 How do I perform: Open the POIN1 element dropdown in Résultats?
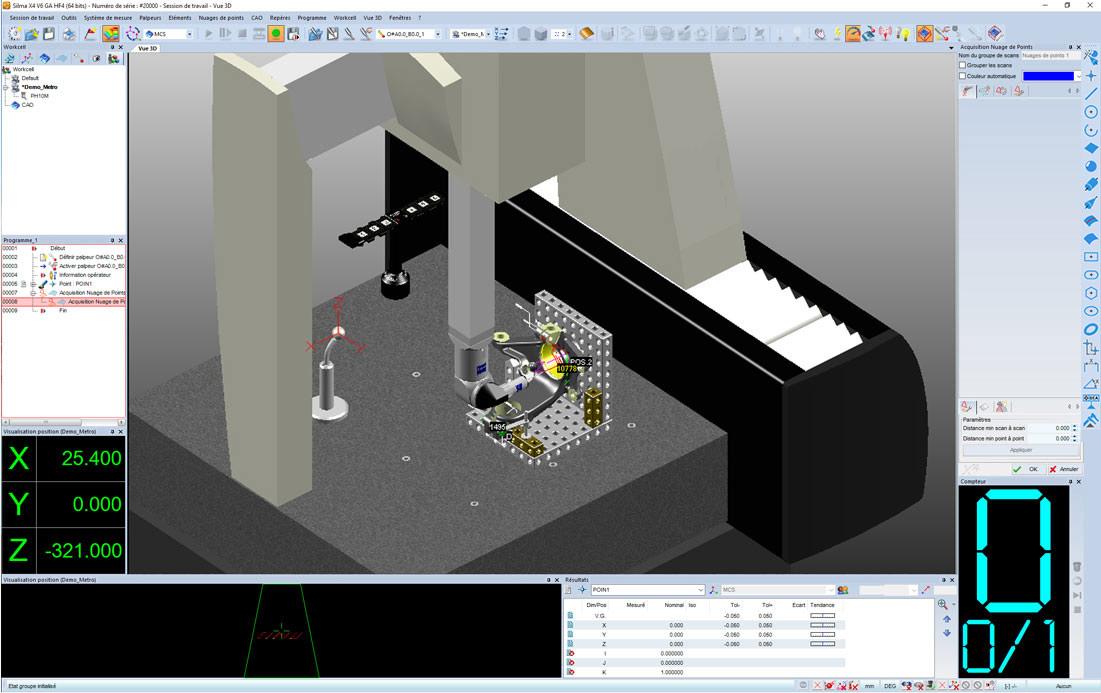(700, 590)
